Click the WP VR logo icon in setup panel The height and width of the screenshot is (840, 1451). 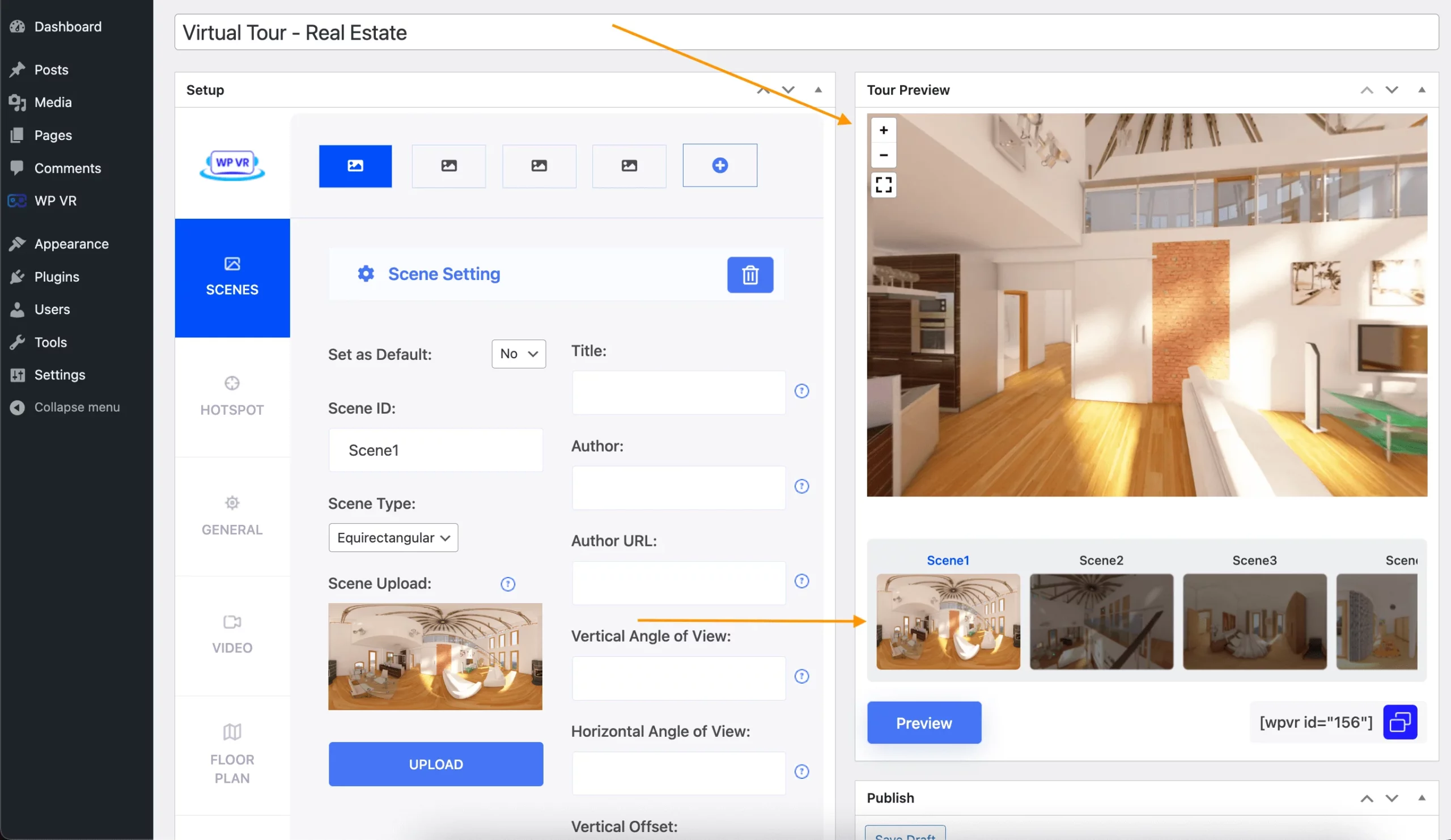231,164
